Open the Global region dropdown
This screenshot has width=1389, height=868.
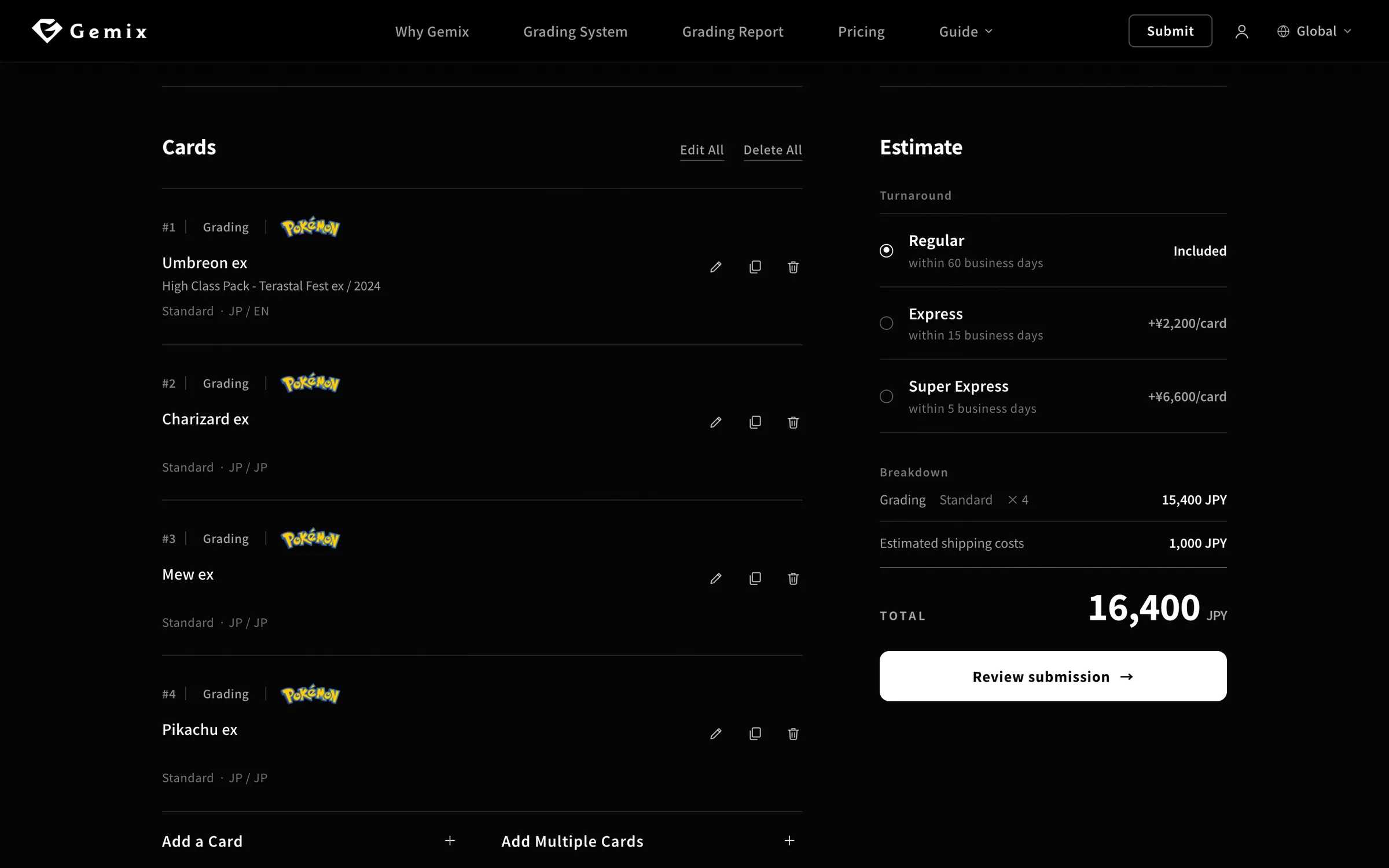[1314, 31]
